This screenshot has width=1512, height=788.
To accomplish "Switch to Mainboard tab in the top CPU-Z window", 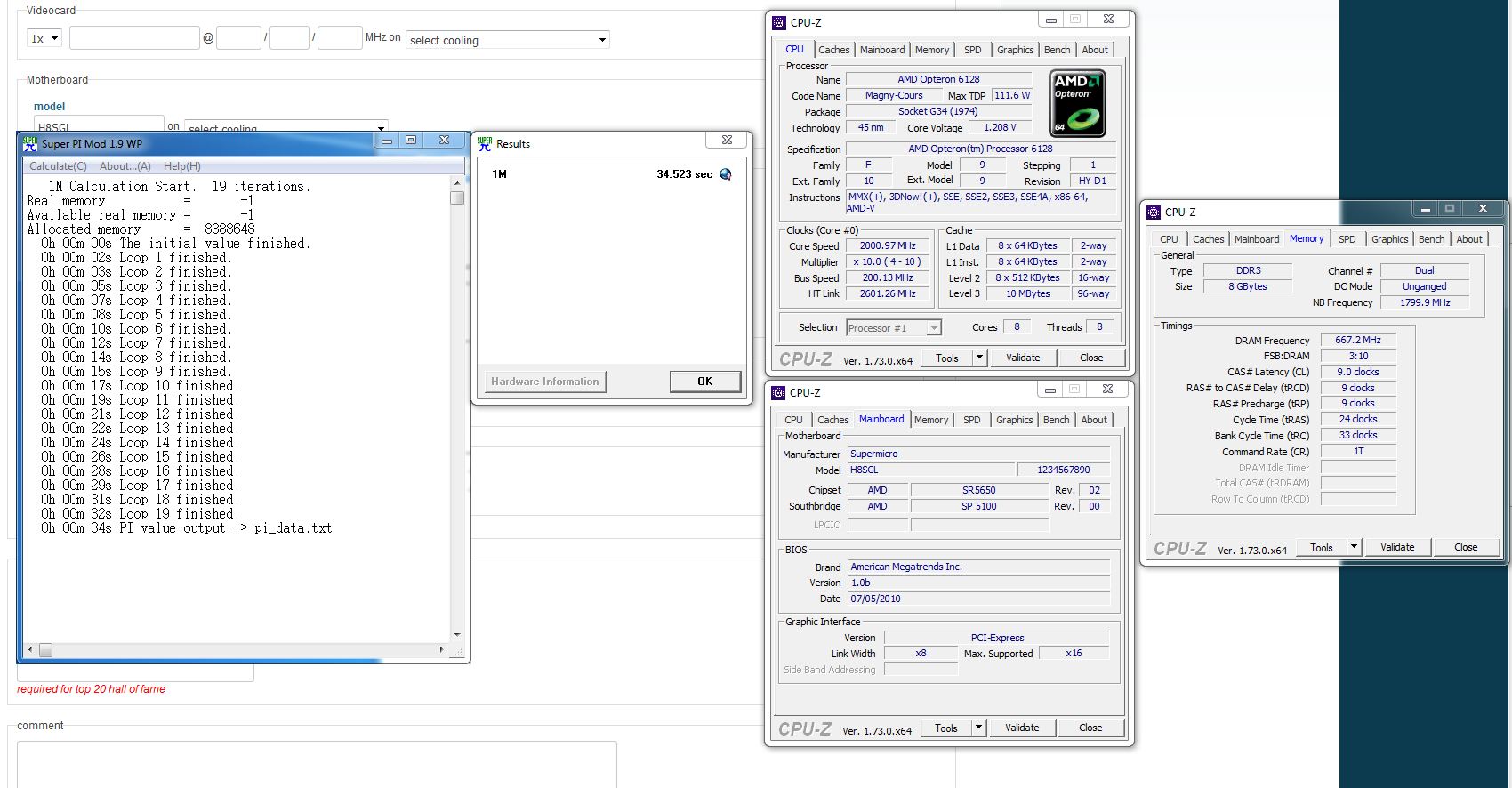I will pyautogui.click(x=882, y=50).
